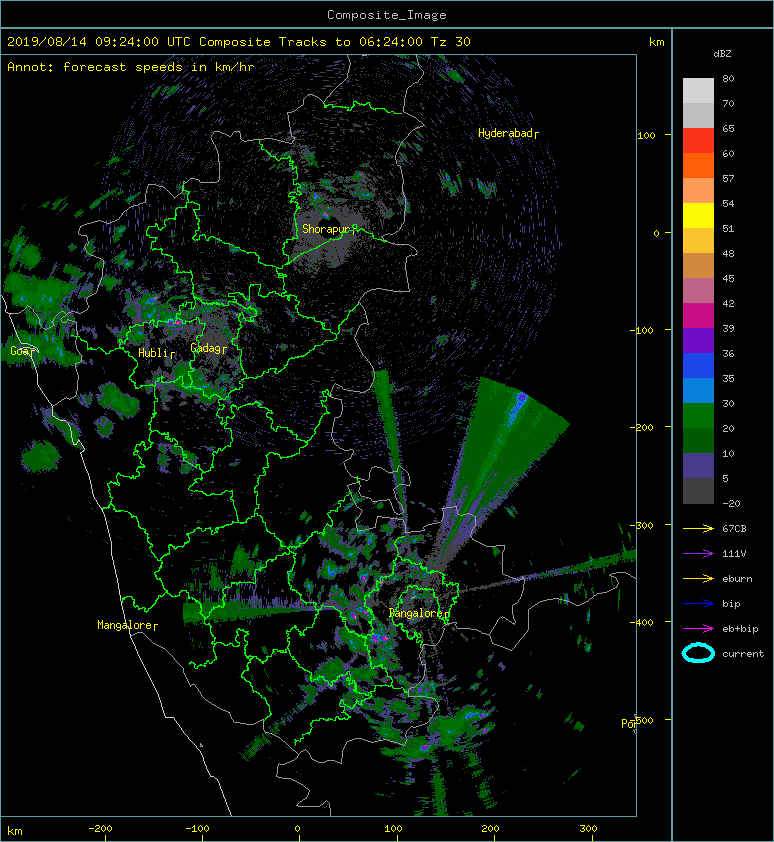Pick the mauve 45 dBZ swatch
The height and width of the screenshot is (842, 774).
(698, 291)
